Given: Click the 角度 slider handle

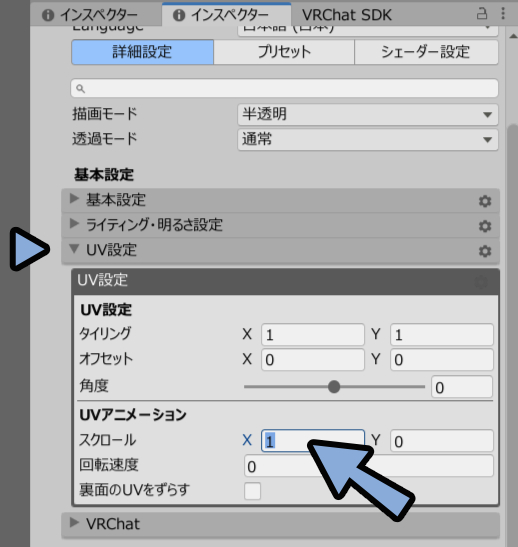Looking at the screenshot, I should [334, 387].
